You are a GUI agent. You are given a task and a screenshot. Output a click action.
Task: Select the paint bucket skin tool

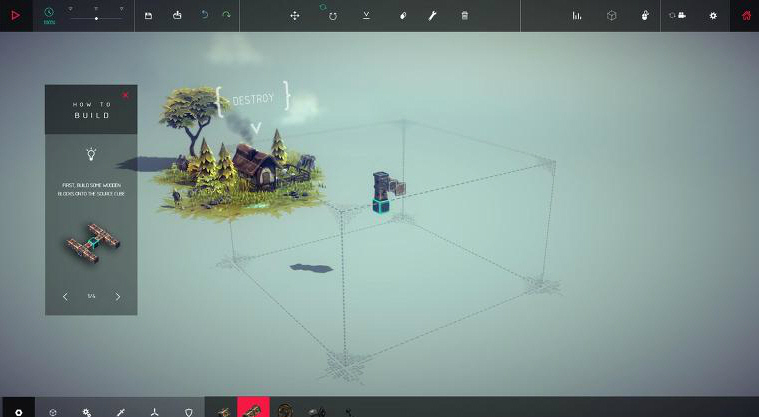403,16
